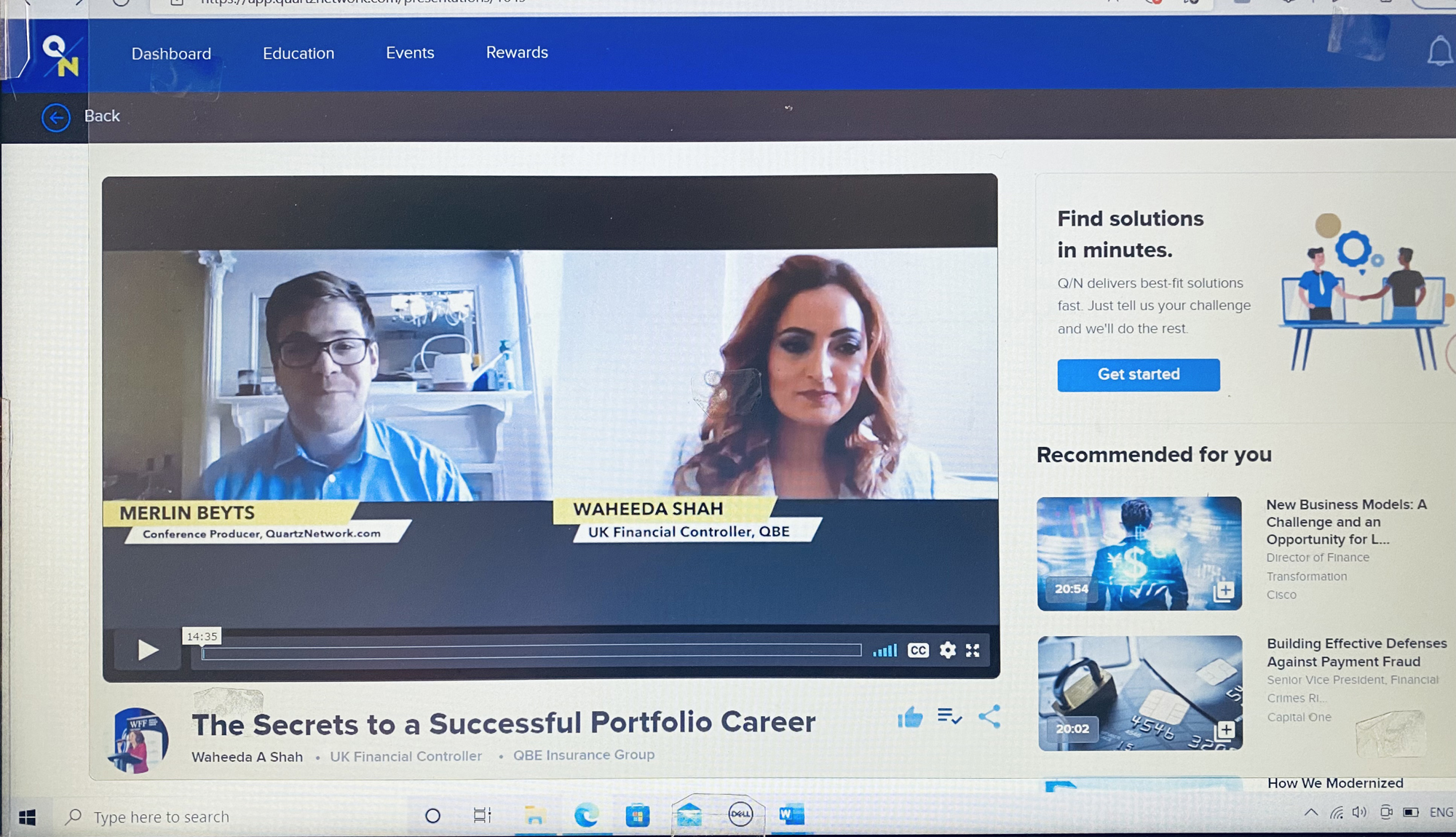Enter fullscreen video mode
The height and width of the screenshot is (837, 1456).
pyautogui.click(x=973, y=650)
